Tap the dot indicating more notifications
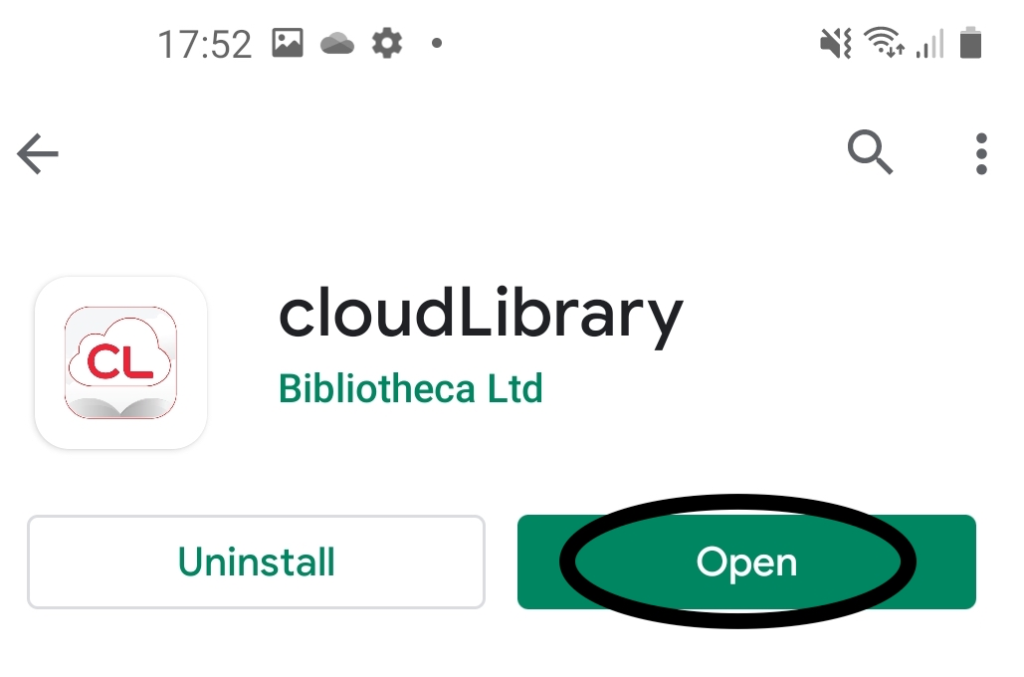 [437, 44]
